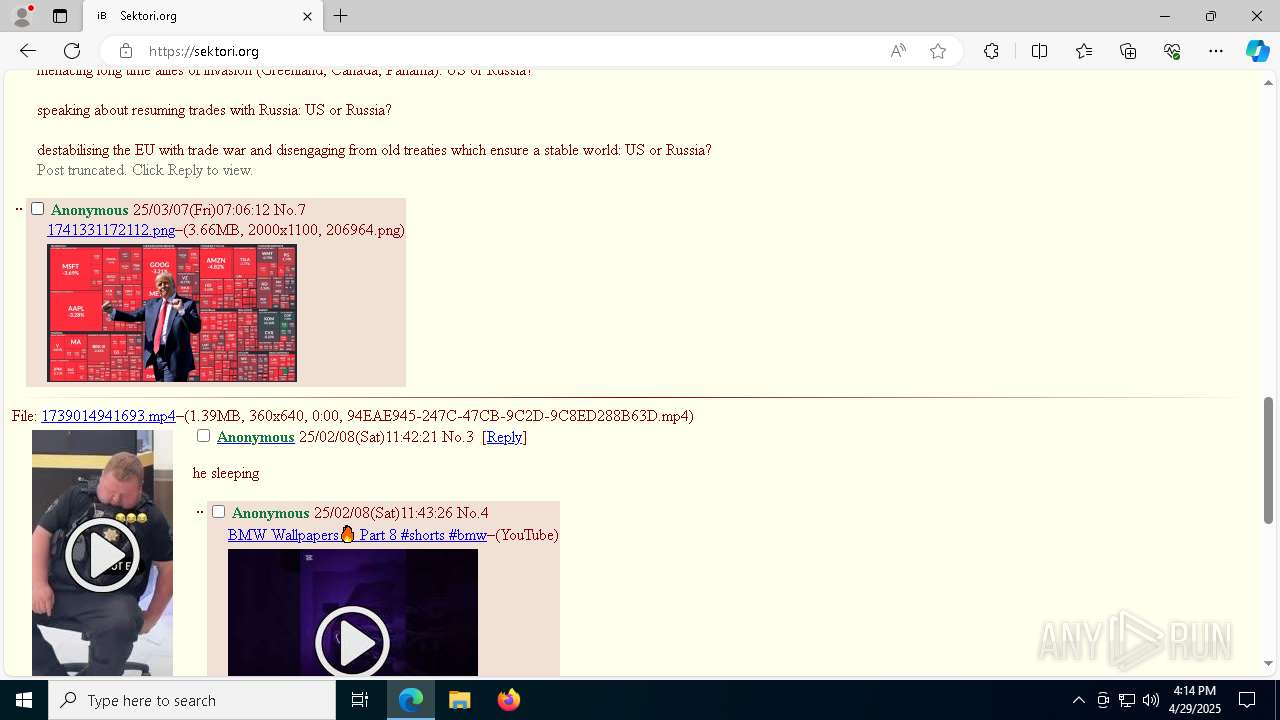Viewport: 1280px width, 720px height.
Task: Open Windows Start menu
Action: [x=24, y=700]
